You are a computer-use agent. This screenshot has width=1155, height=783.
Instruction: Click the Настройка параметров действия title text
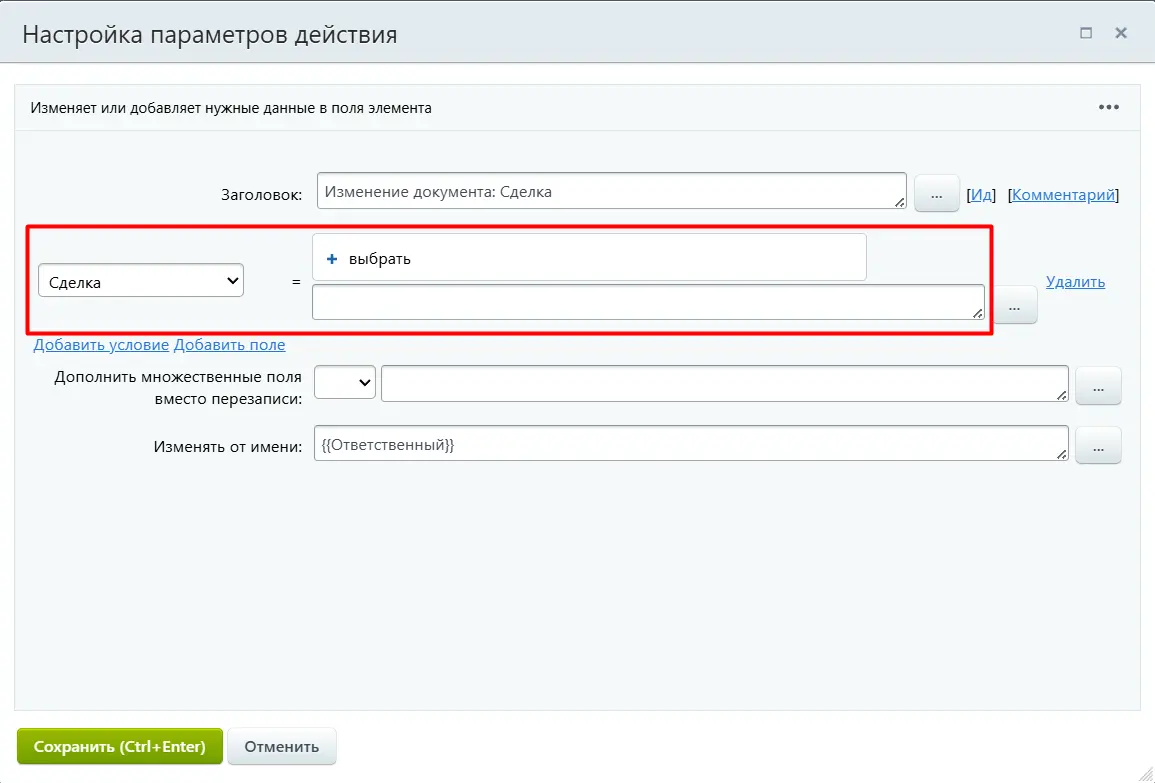coord(210,35)
